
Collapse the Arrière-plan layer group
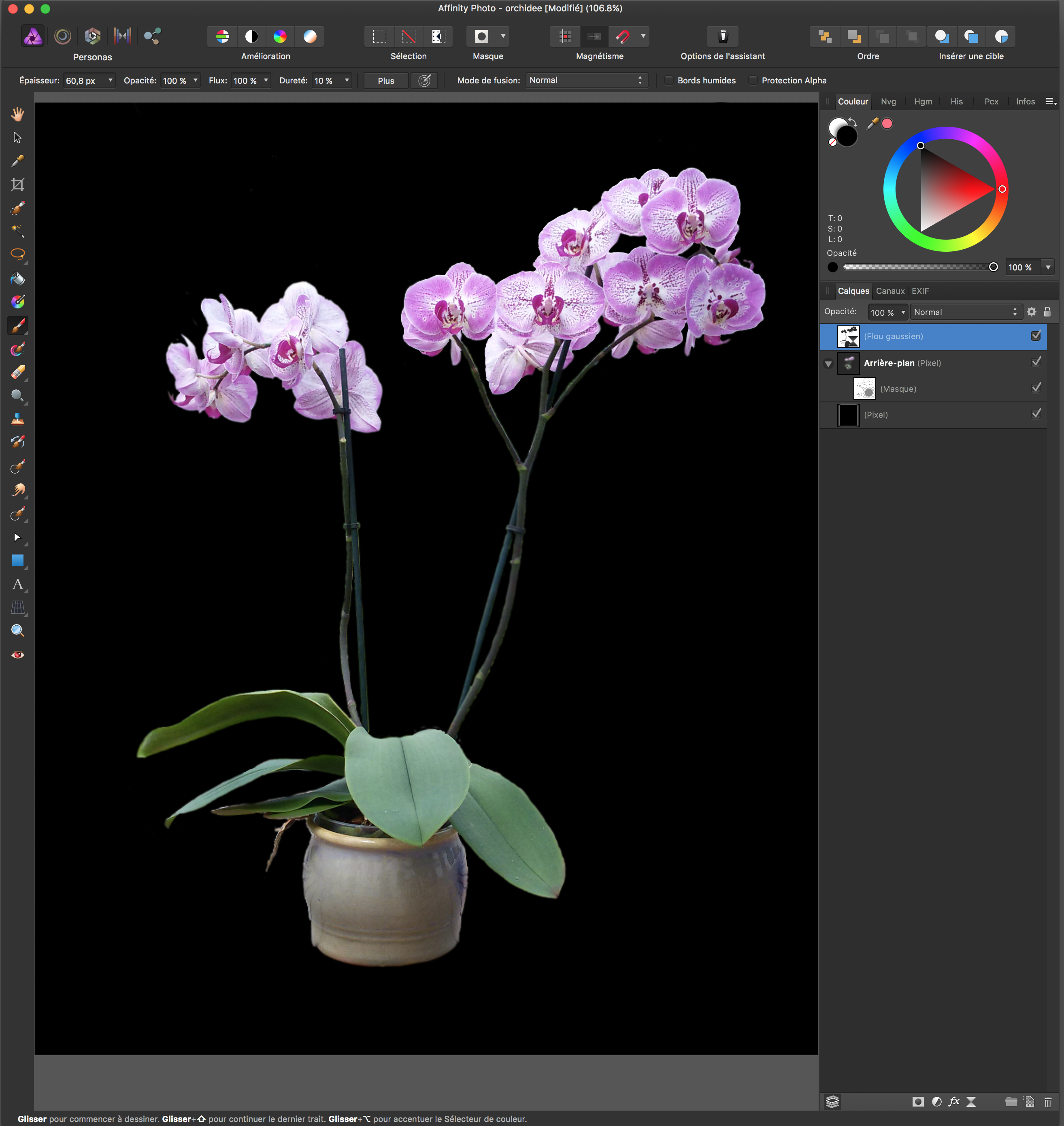pyautogui.click(x=828, y=363)
